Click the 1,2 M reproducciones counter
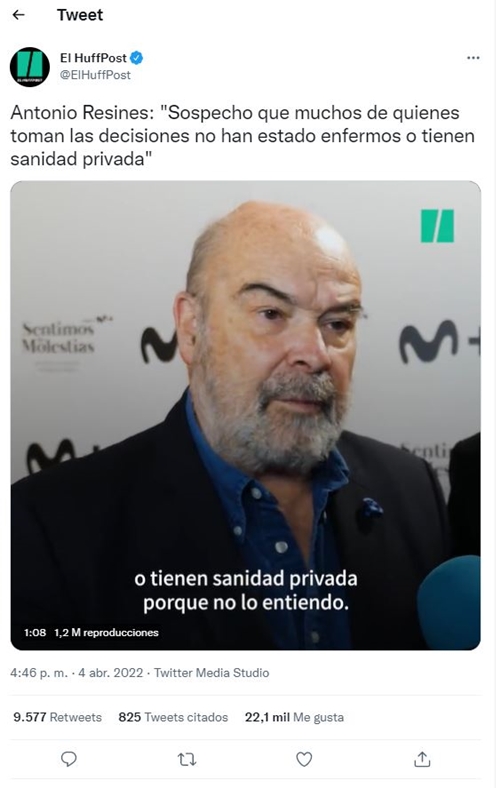 pyautogui.click(x=107, y=632)
